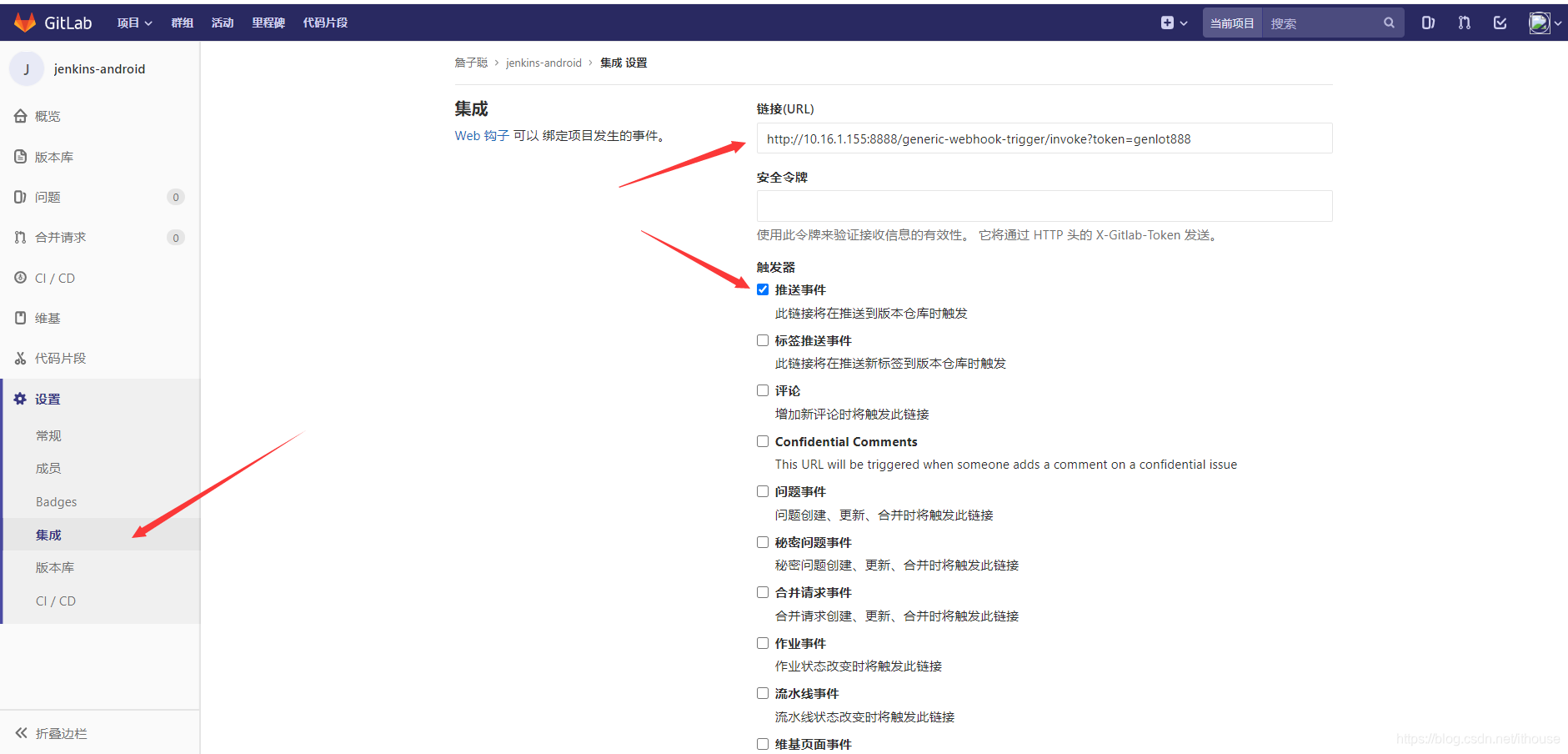Click the 维基 wiki book icon

(20, 318)
